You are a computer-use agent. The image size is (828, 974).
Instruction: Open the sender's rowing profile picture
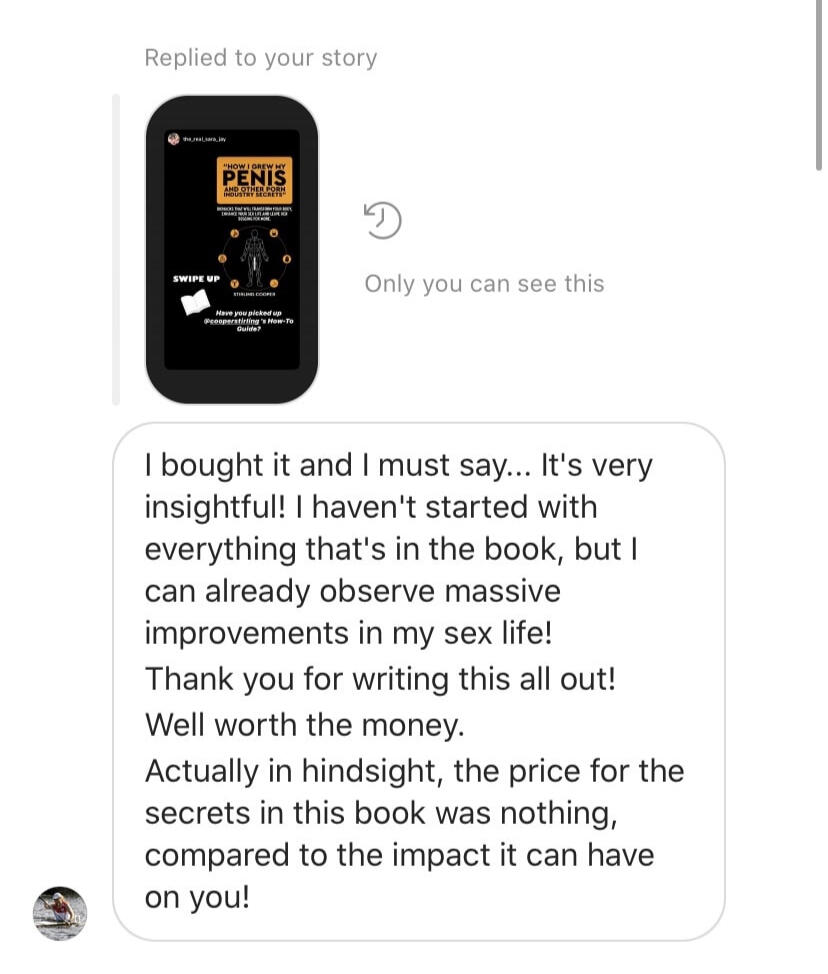coord(60,913)
